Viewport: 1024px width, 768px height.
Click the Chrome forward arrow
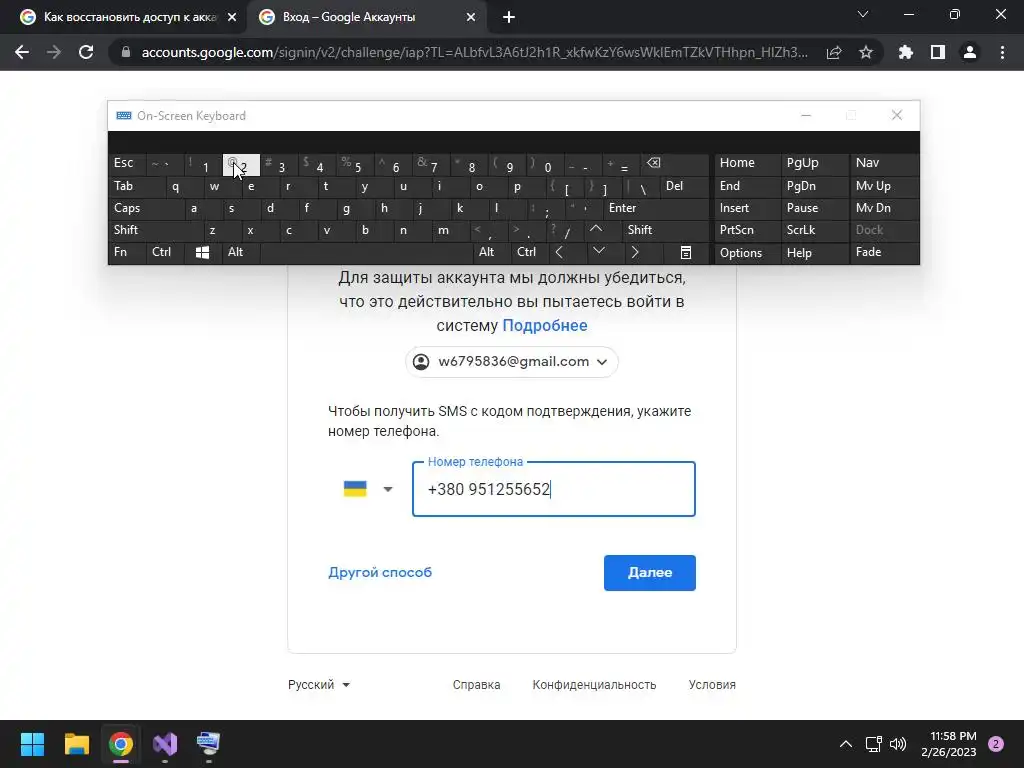click(x=54, y=52)
